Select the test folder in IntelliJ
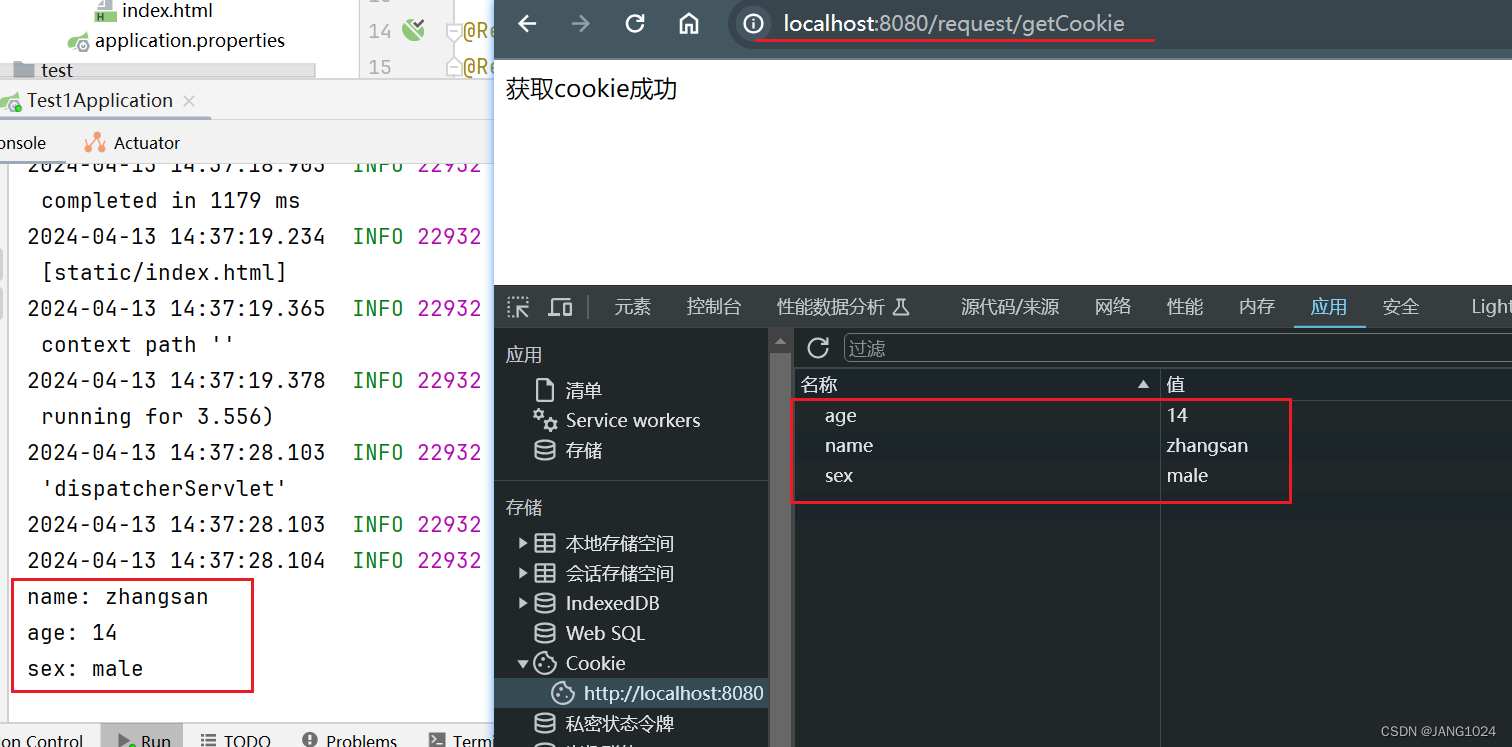 [x=57, y=70]
